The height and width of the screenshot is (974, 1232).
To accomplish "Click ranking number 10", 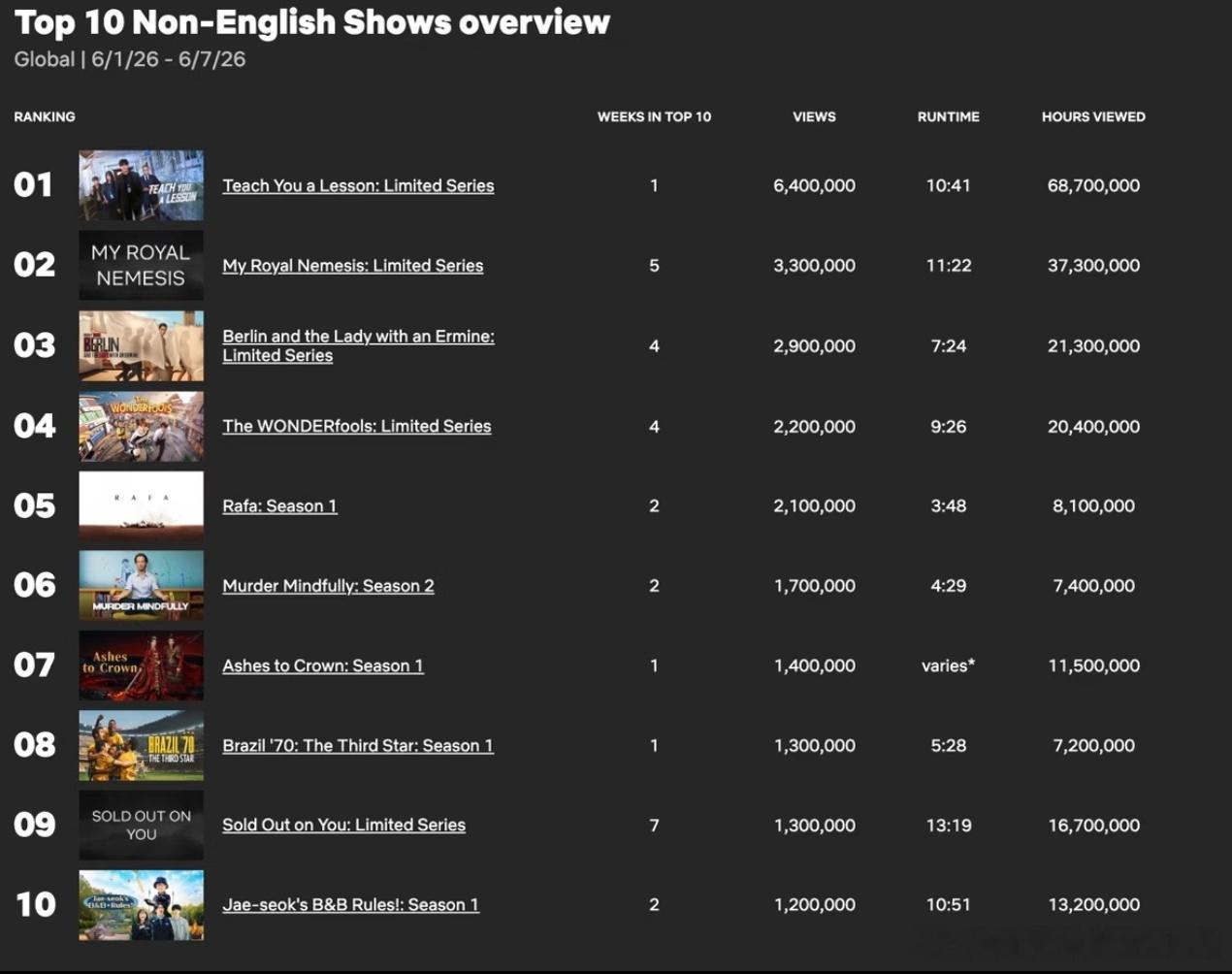I will coord(35,904).
